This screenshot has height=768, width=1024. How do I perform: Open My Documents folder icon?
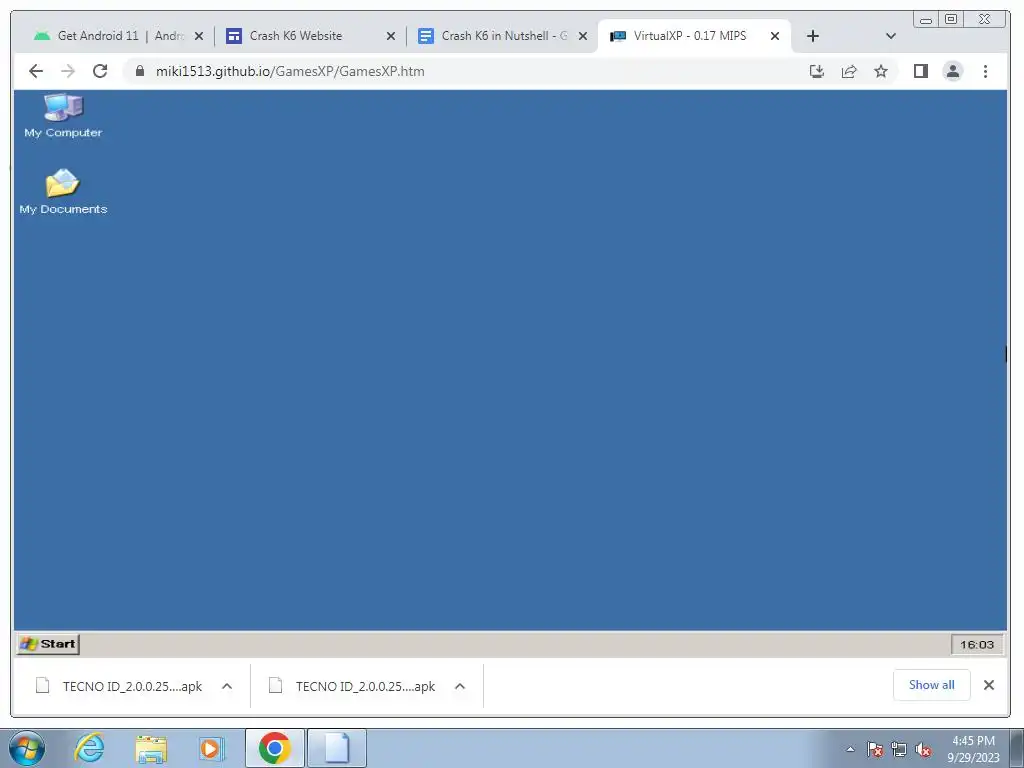tap(63, 191)
